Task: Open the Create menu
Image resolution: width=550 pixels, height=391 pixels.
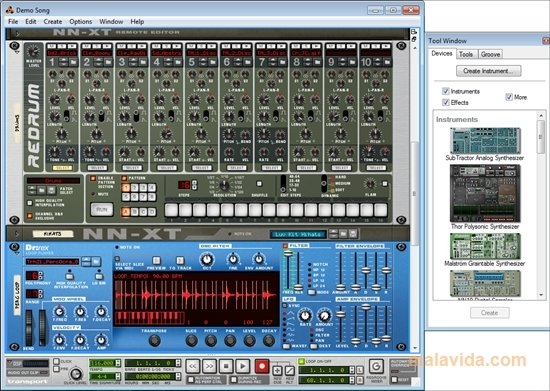Action: coord(53,22)
